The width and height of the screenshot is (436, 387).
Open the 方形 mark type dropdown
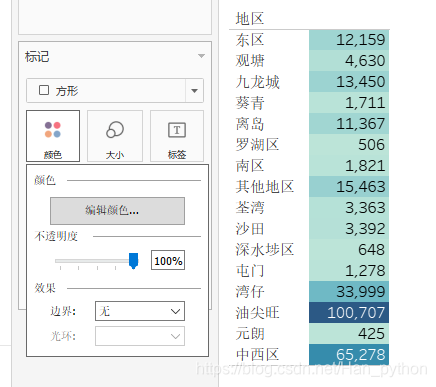115,91
